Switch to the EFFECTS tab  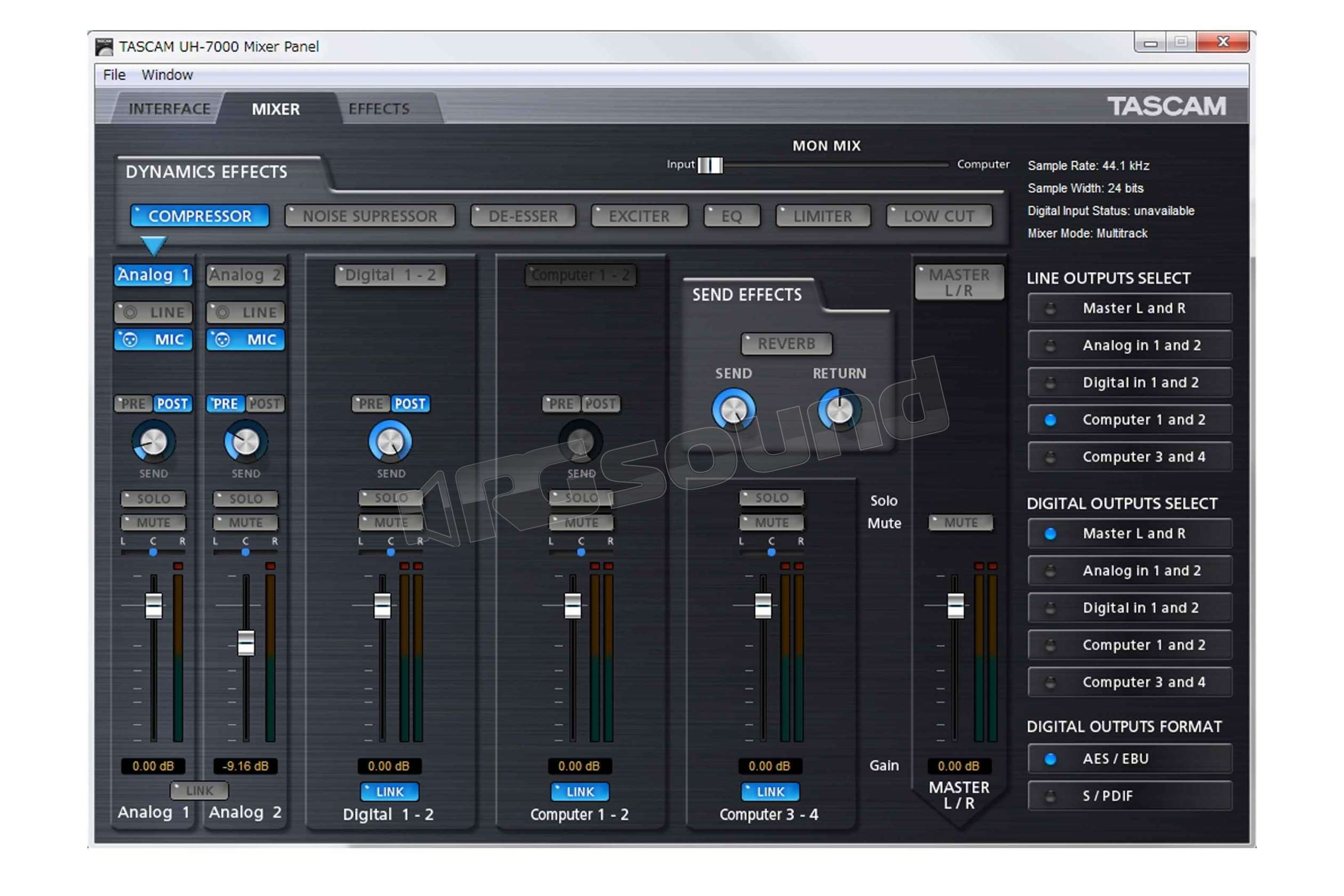(379, 109)
